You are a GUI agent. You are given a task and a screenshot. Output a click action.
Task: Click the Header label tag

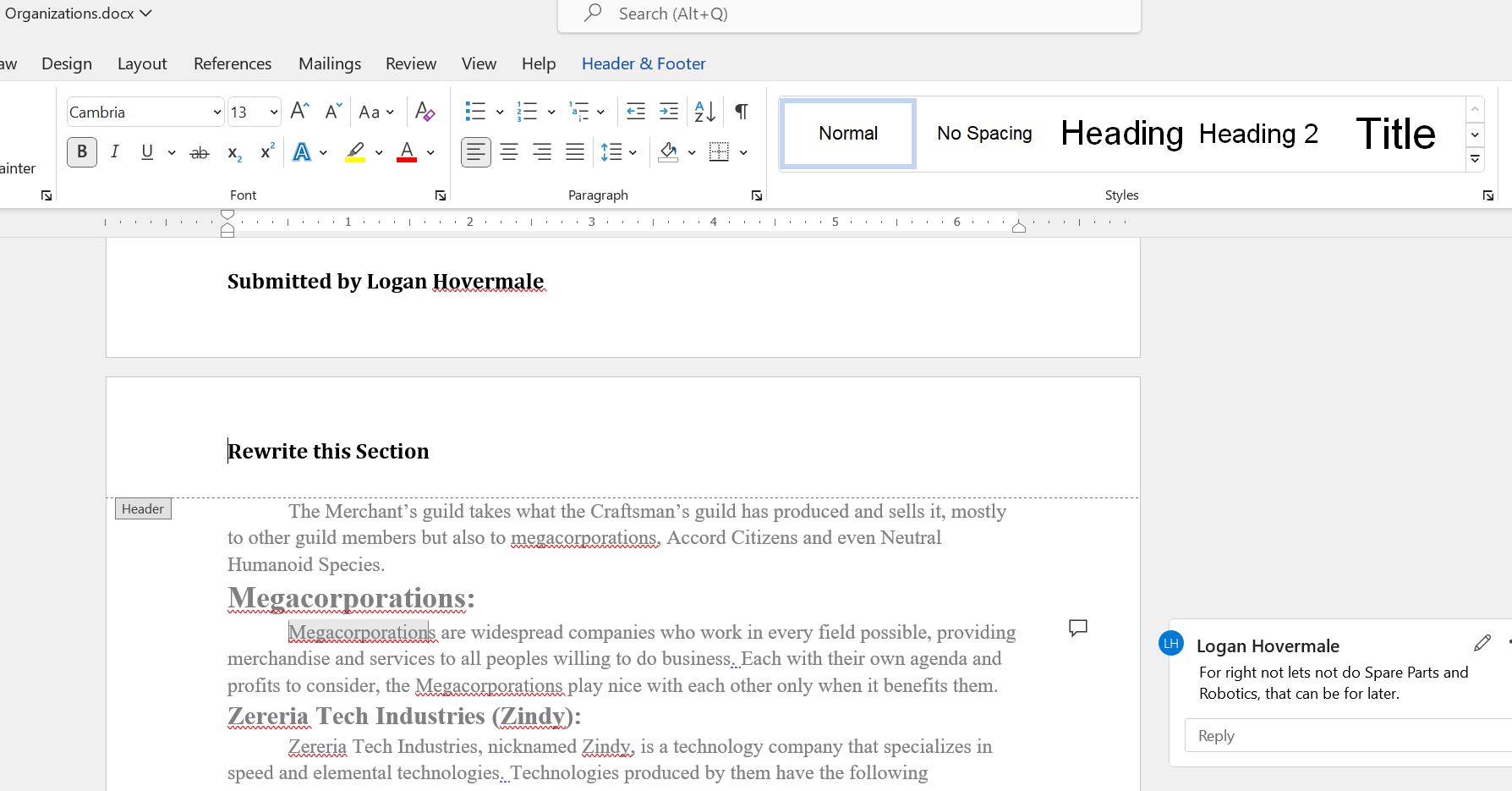click(x=143, y=508)
